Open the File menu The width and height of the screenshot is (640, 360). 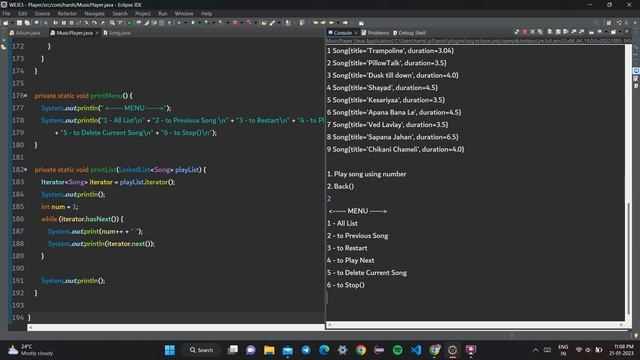(x=7, y=13)
